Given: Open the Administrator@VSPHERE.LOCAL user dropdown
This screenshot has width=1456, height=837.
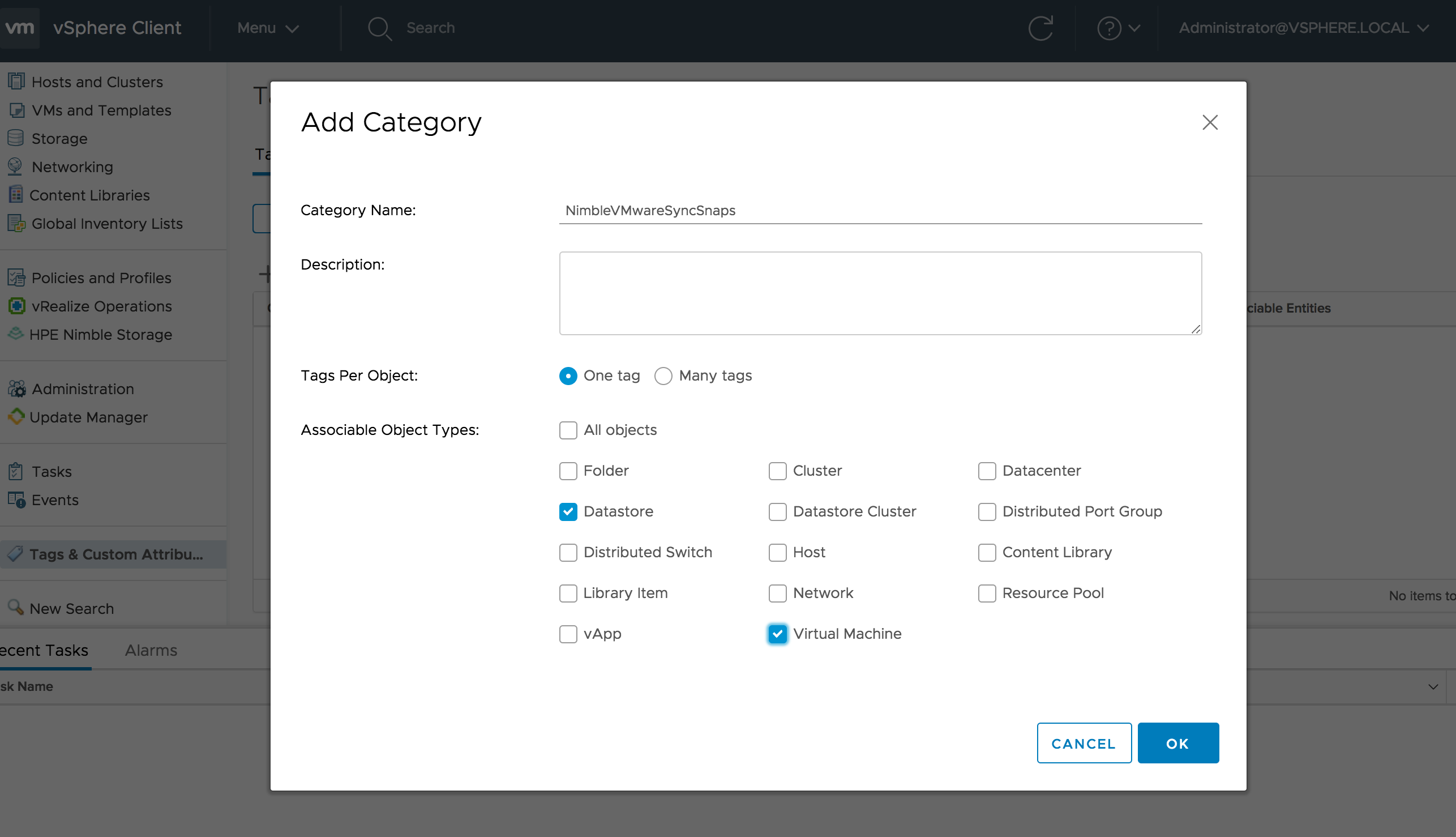Looking at the screenshot, I should [1304, 28].
